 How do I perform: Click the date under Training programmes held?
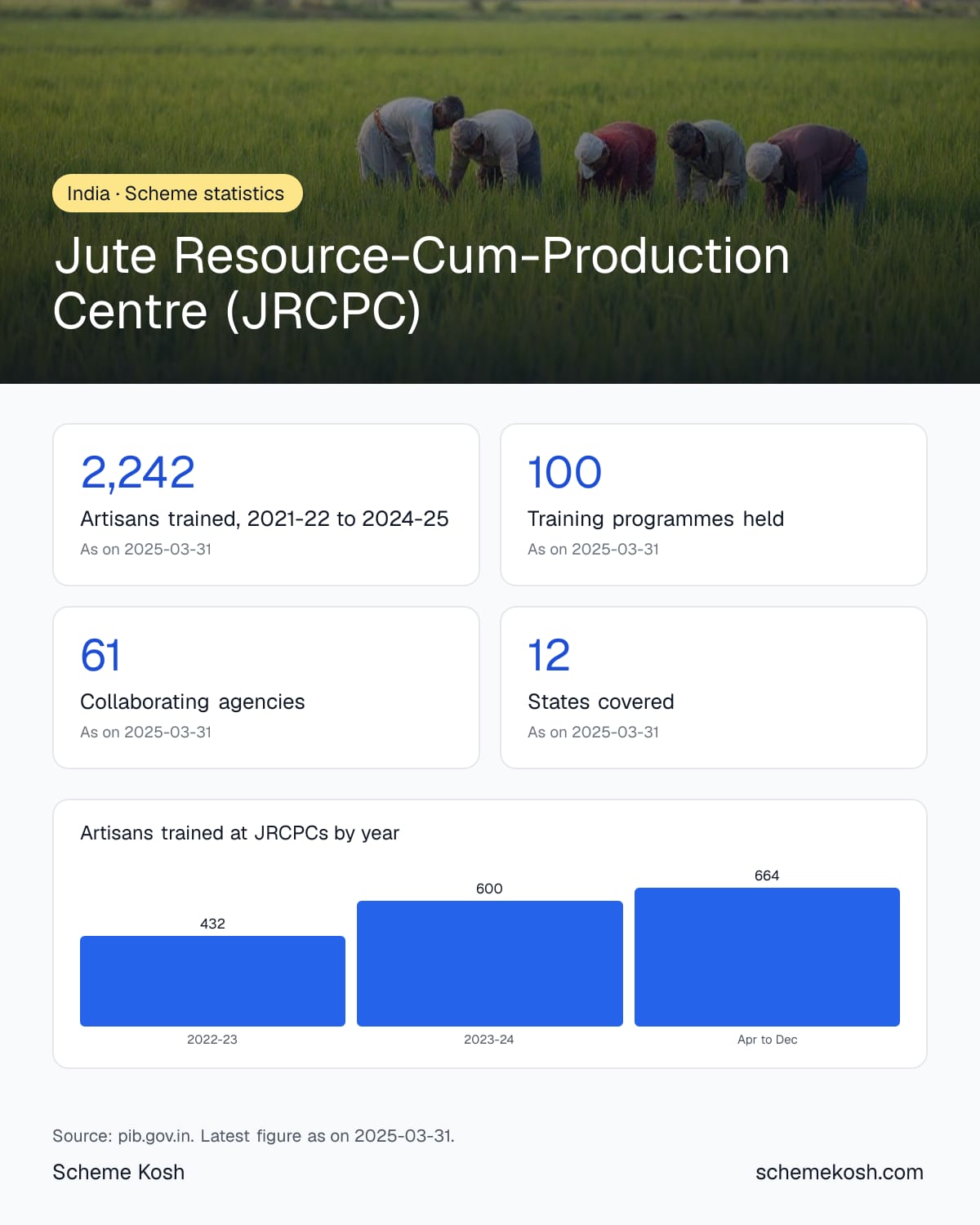pyautogui.click(x=594, y=550)
